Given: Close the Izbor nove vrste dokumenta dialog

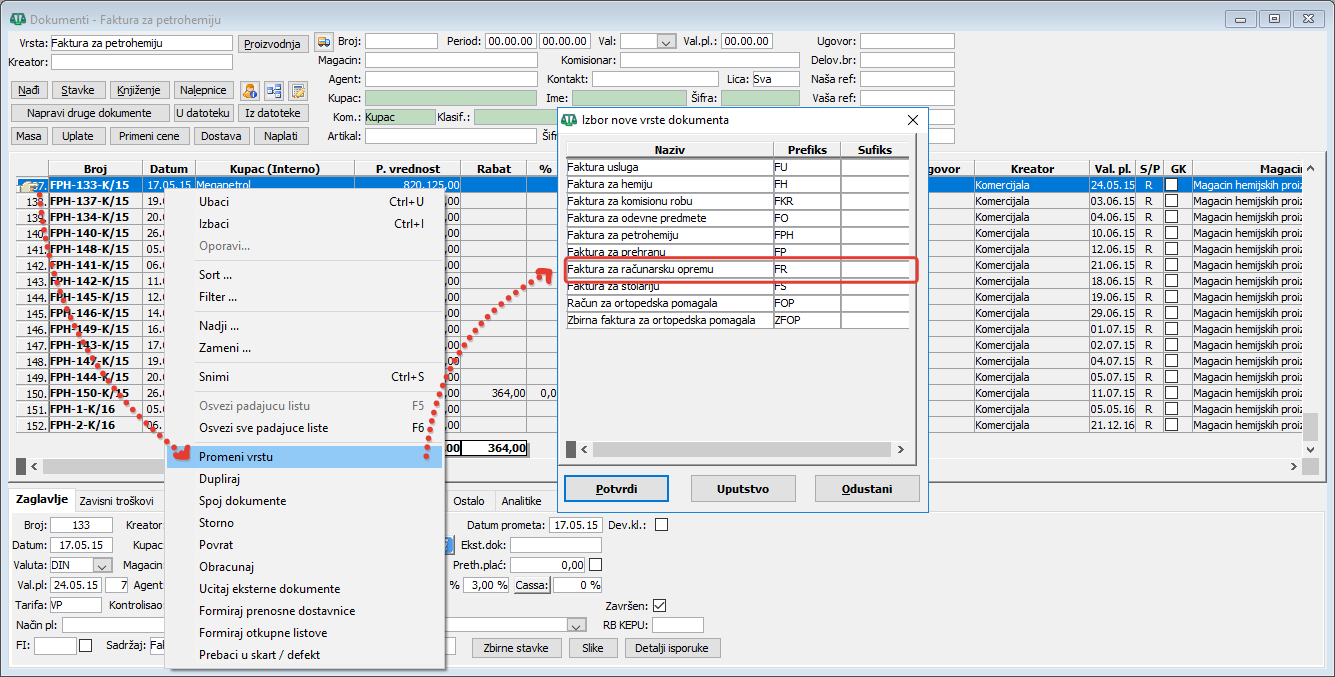Looking at the screenshot, I should pyautogui.click(x=912, y=120).
